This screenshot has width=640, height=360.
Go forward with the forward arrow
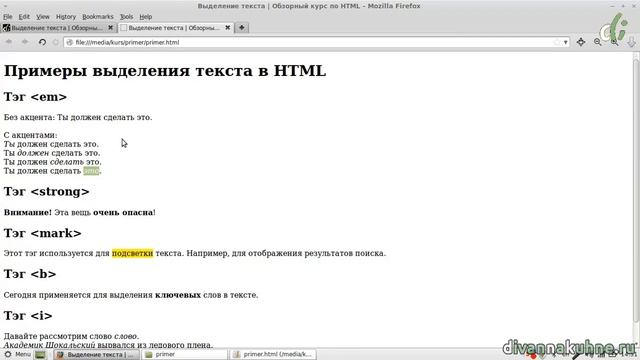[25, 42]
